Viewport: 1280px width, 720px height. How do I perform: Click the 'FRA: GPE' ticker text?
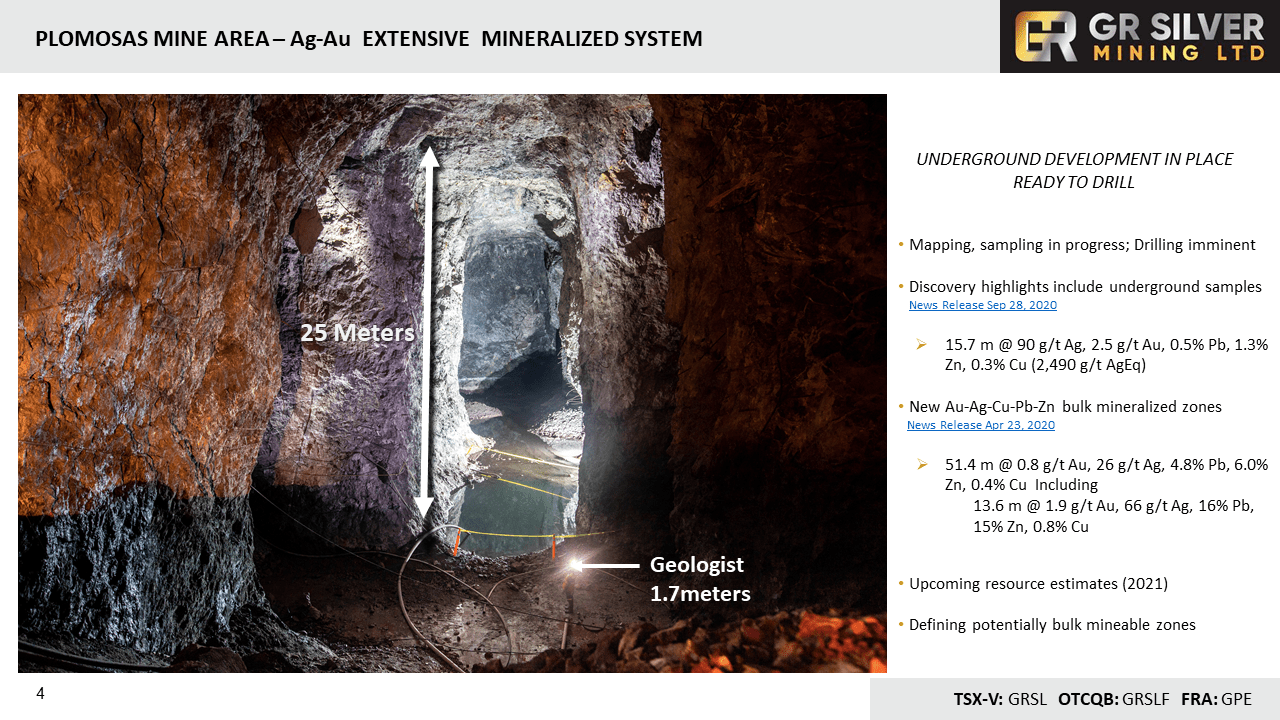pos(1217,700)
